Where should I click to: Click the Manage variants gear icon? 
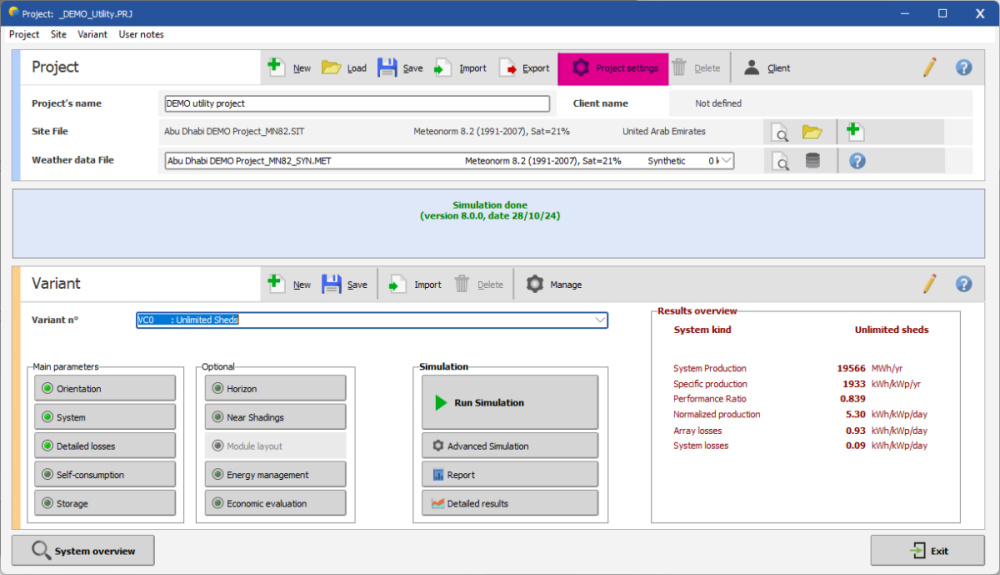coord(536,284)
